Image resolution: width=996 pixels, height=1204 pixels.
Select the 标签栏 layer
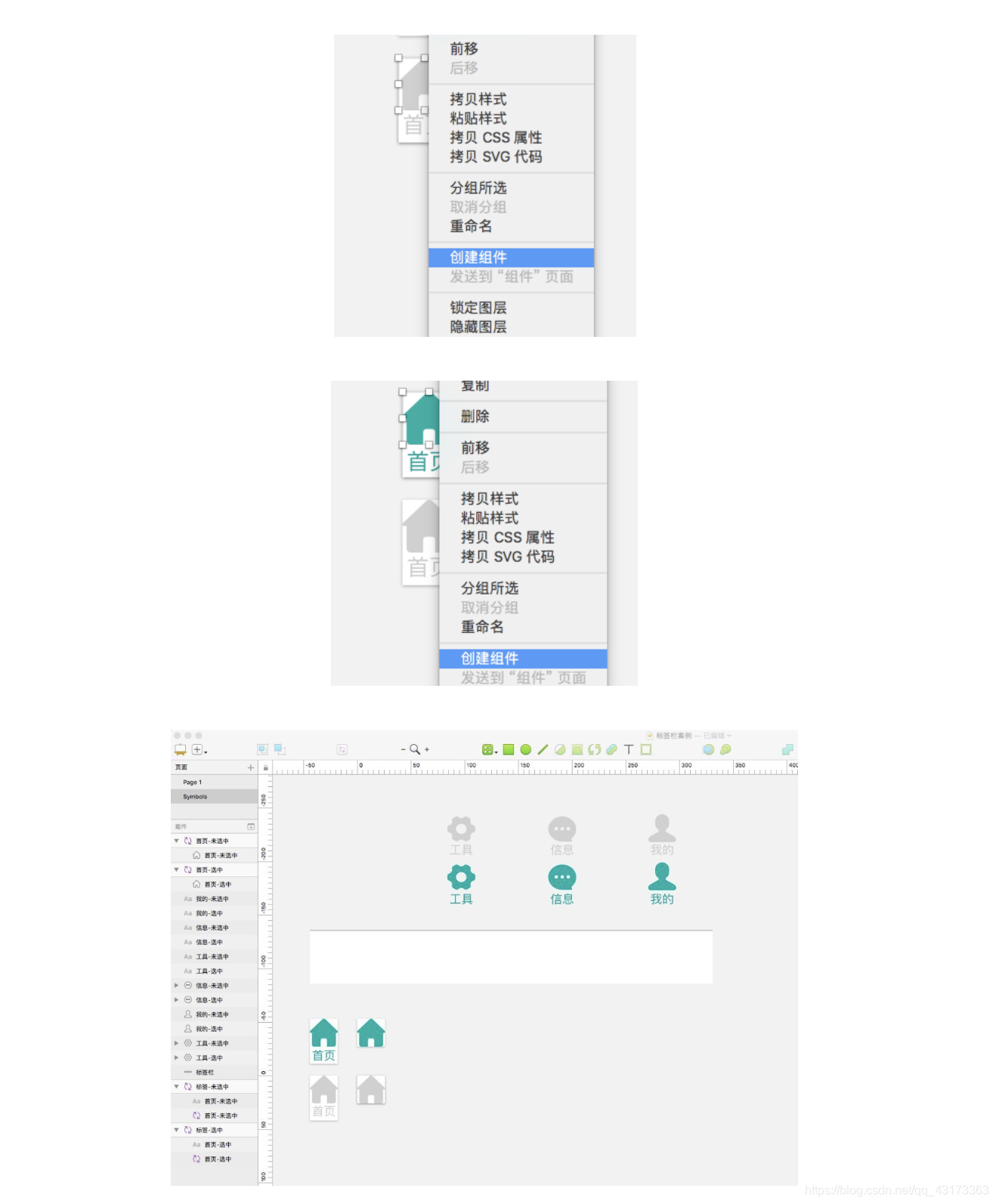pos(215,1073)
